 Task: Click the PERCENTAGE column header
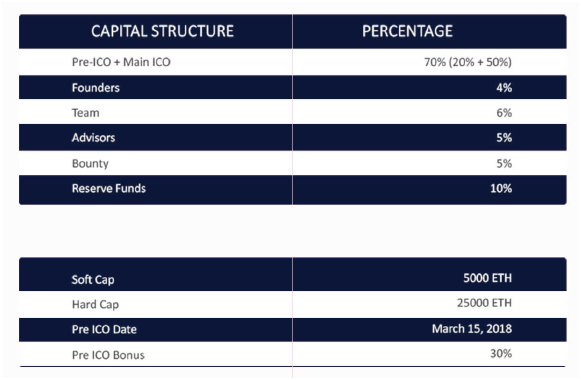point(407,31)
